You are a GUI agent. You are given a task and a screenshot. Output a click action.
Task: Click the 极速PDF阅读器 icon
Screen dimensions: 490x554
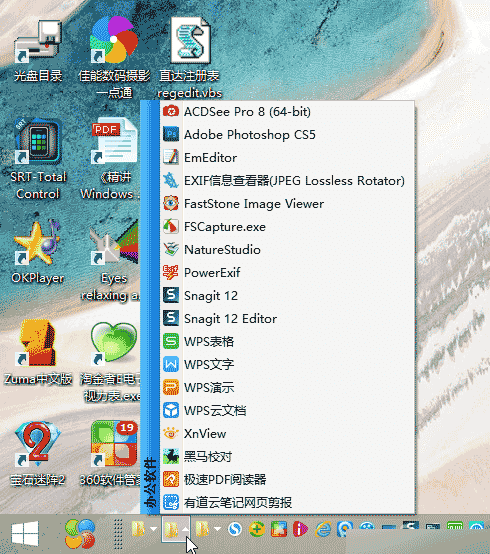click(x=171, y=479)
